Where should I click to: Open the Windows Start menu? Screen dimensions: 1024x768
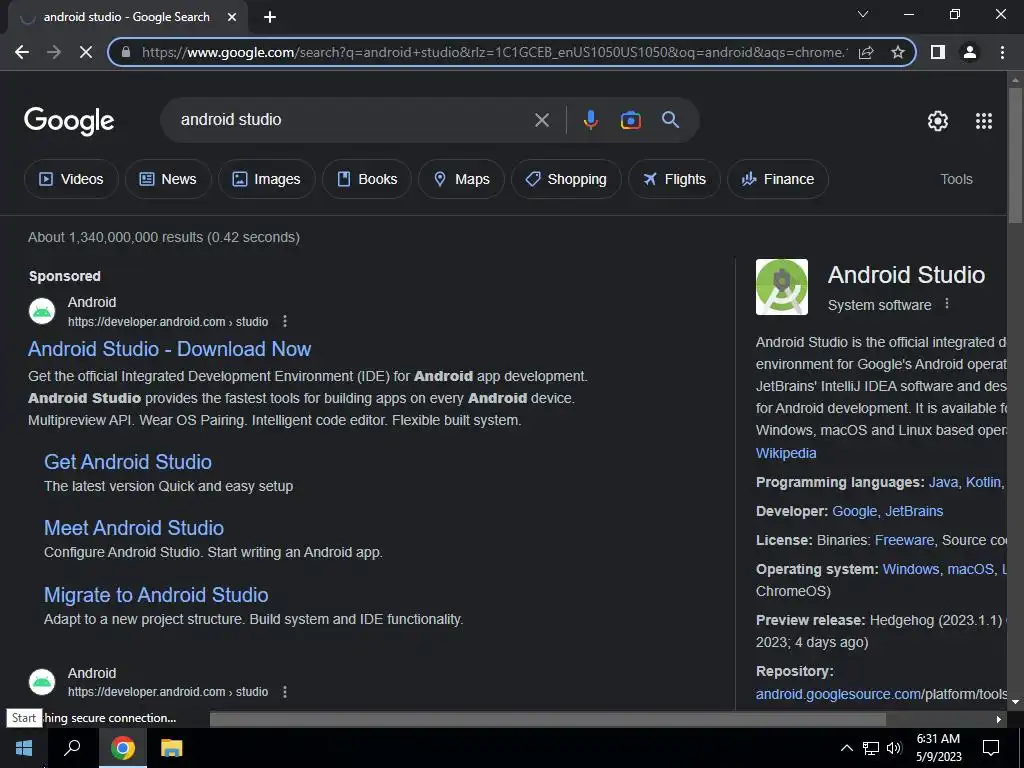point(24,748)
